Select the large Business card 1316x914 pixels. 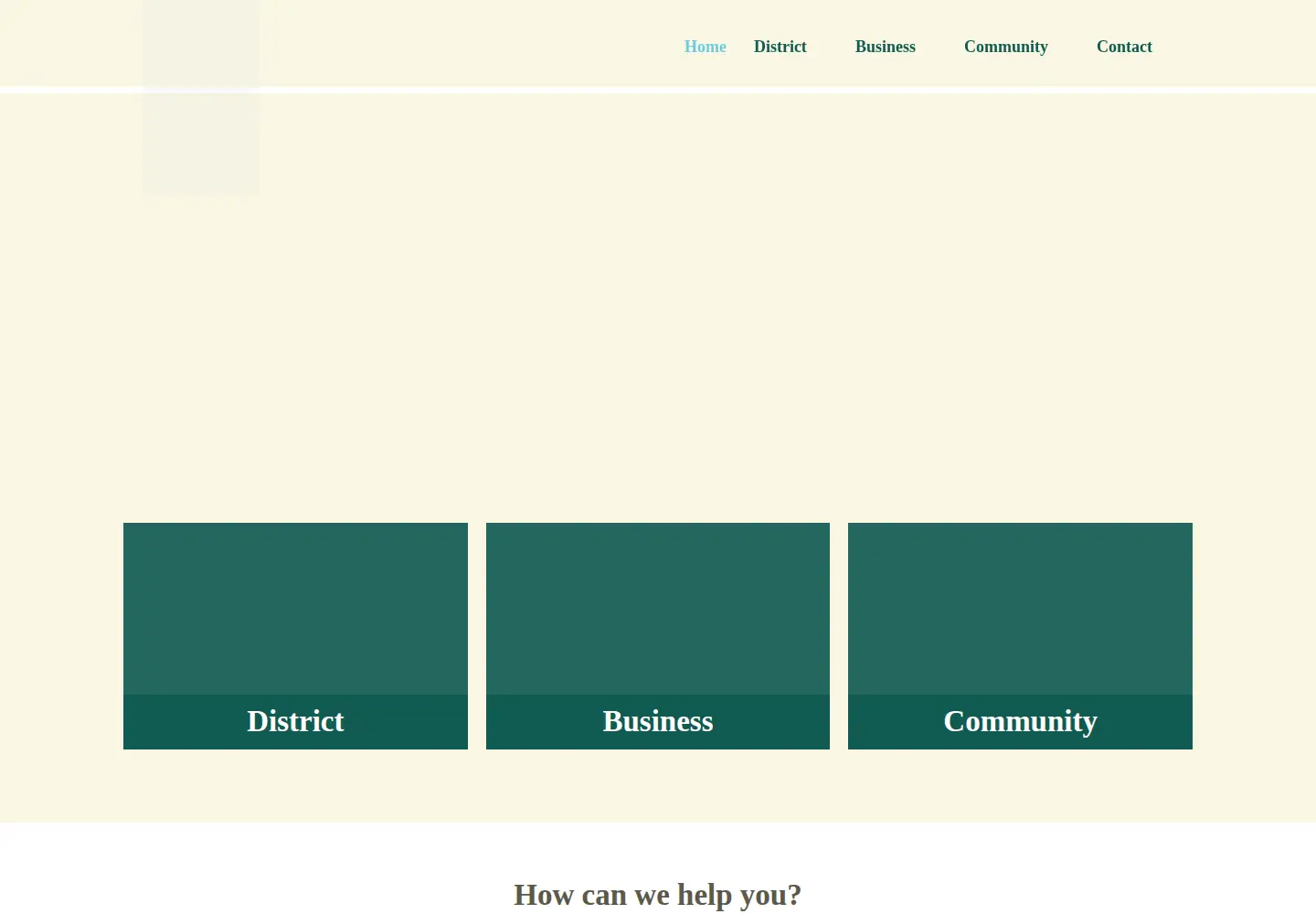tap(658, 636)
